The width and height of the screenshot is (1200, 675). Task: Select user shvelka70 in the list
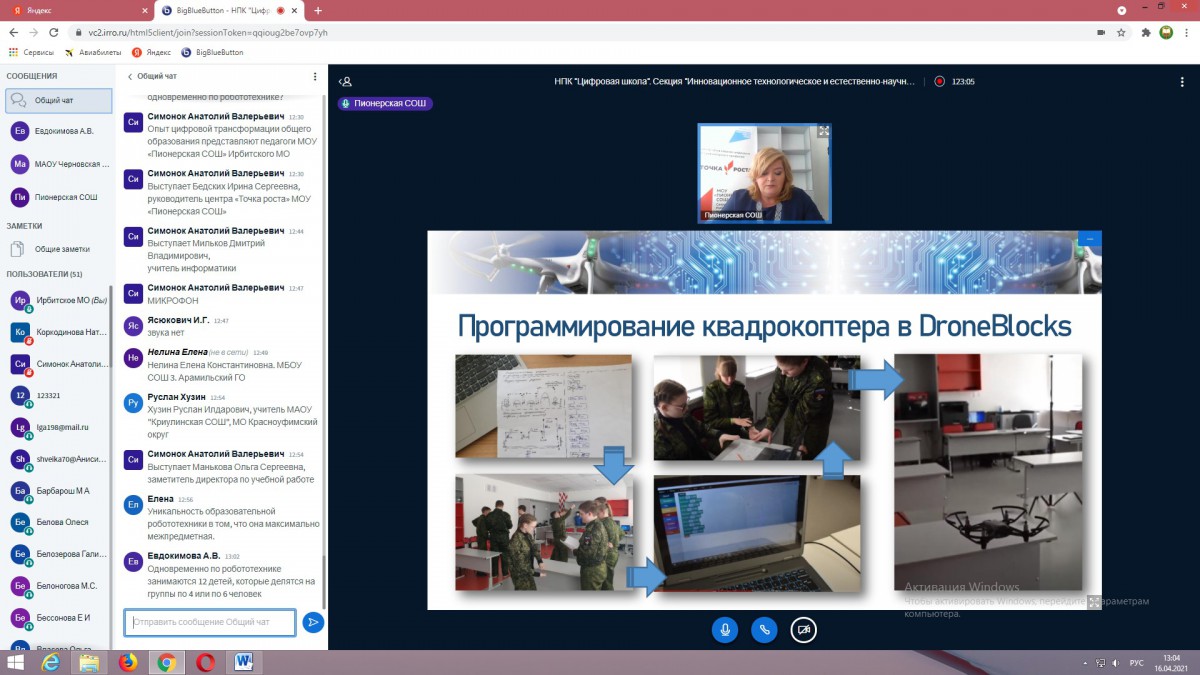pyautogui.click(x=58, y=459)
